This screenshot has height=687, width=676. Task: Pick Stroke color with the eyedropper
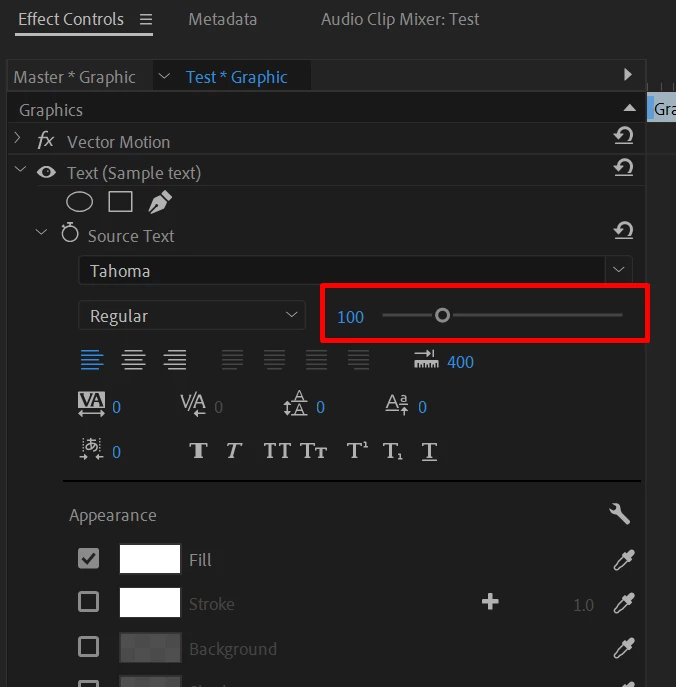(624, 603)
